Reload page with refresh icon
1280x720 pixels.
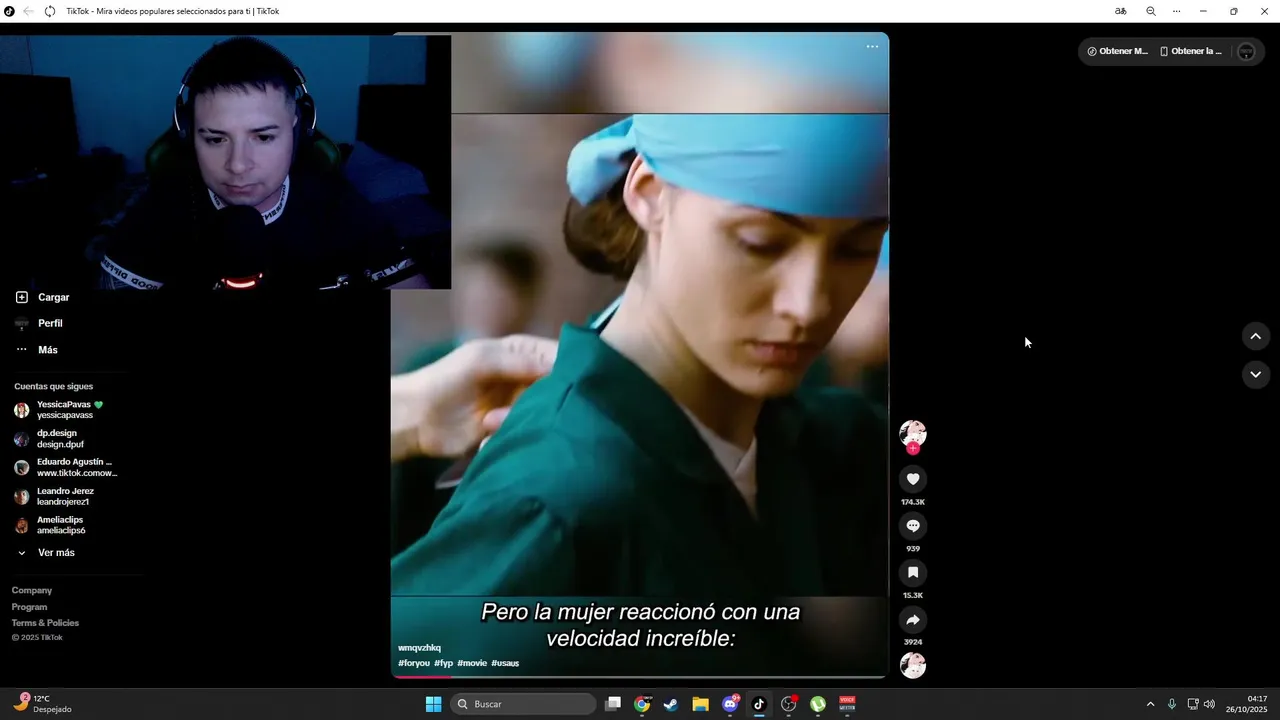(50, 11)
